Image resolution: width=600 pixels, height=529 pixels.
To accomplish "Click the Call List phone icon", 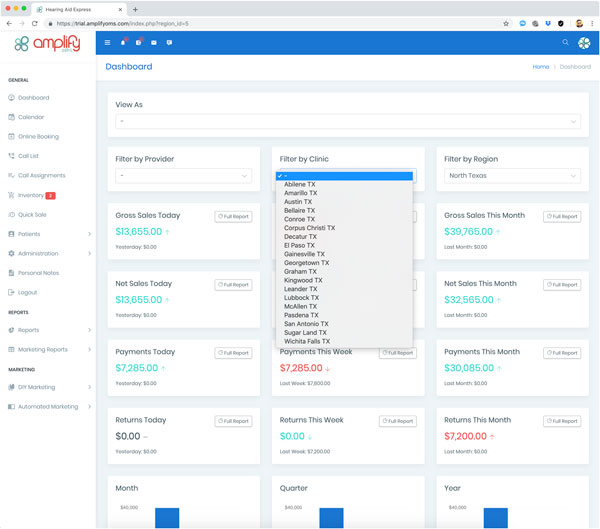I will click(11, 156).
